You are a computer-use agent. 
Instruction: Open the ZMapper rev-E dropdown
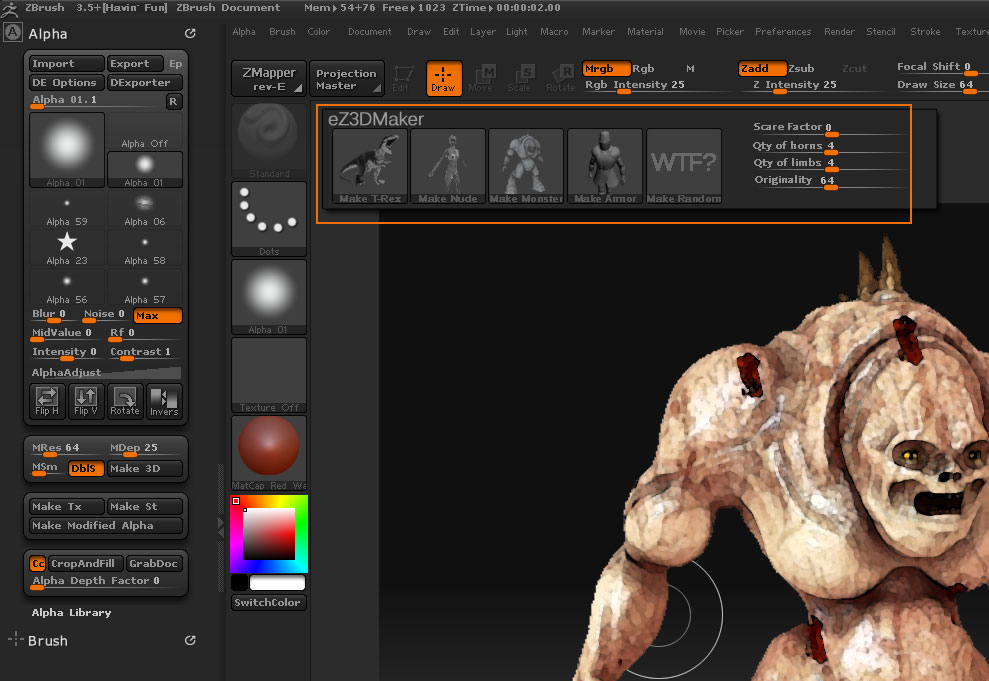click(x=269, y=79)
